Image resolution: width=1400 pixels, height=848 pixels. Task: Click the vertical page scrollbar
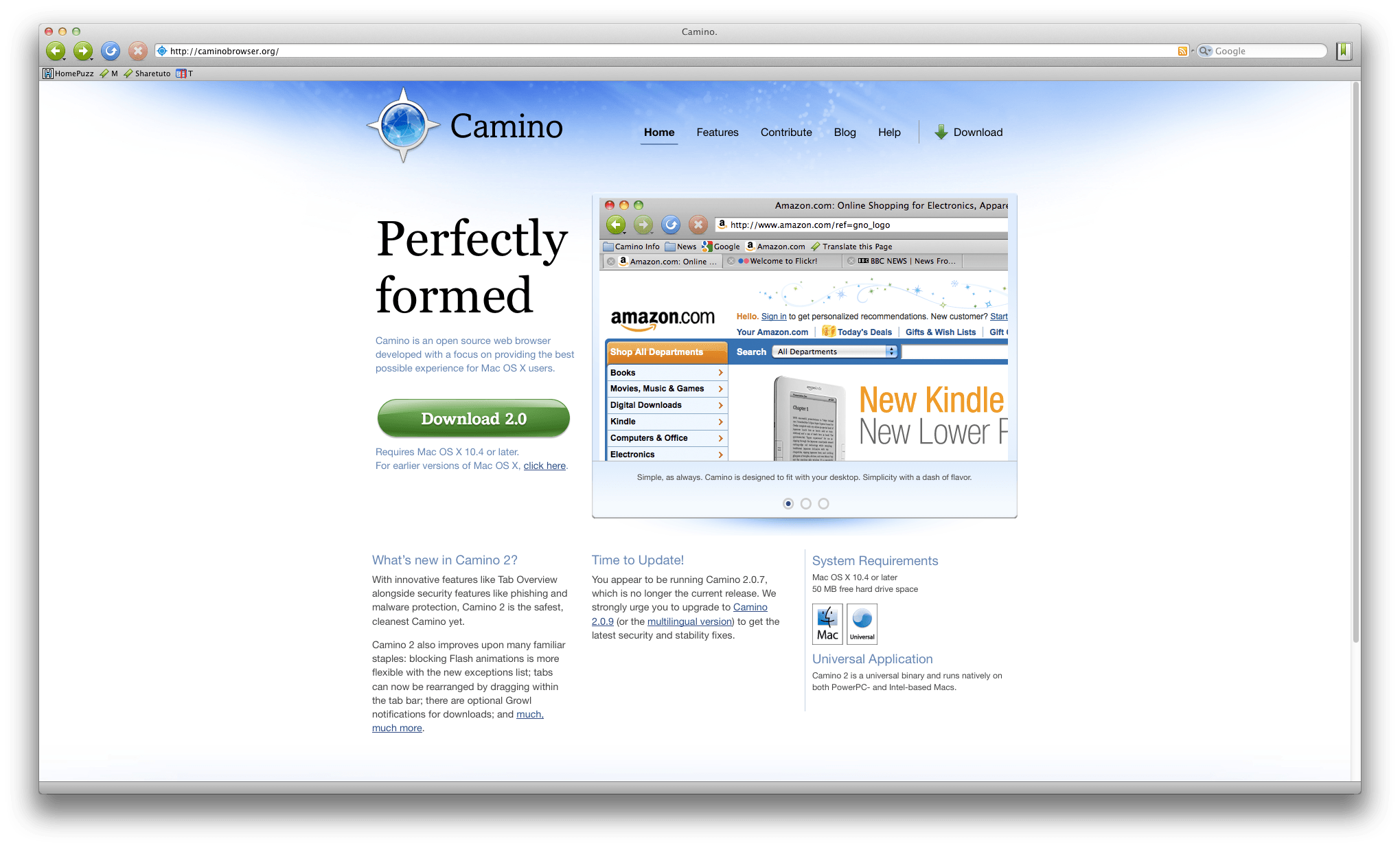coord(1355,363)
